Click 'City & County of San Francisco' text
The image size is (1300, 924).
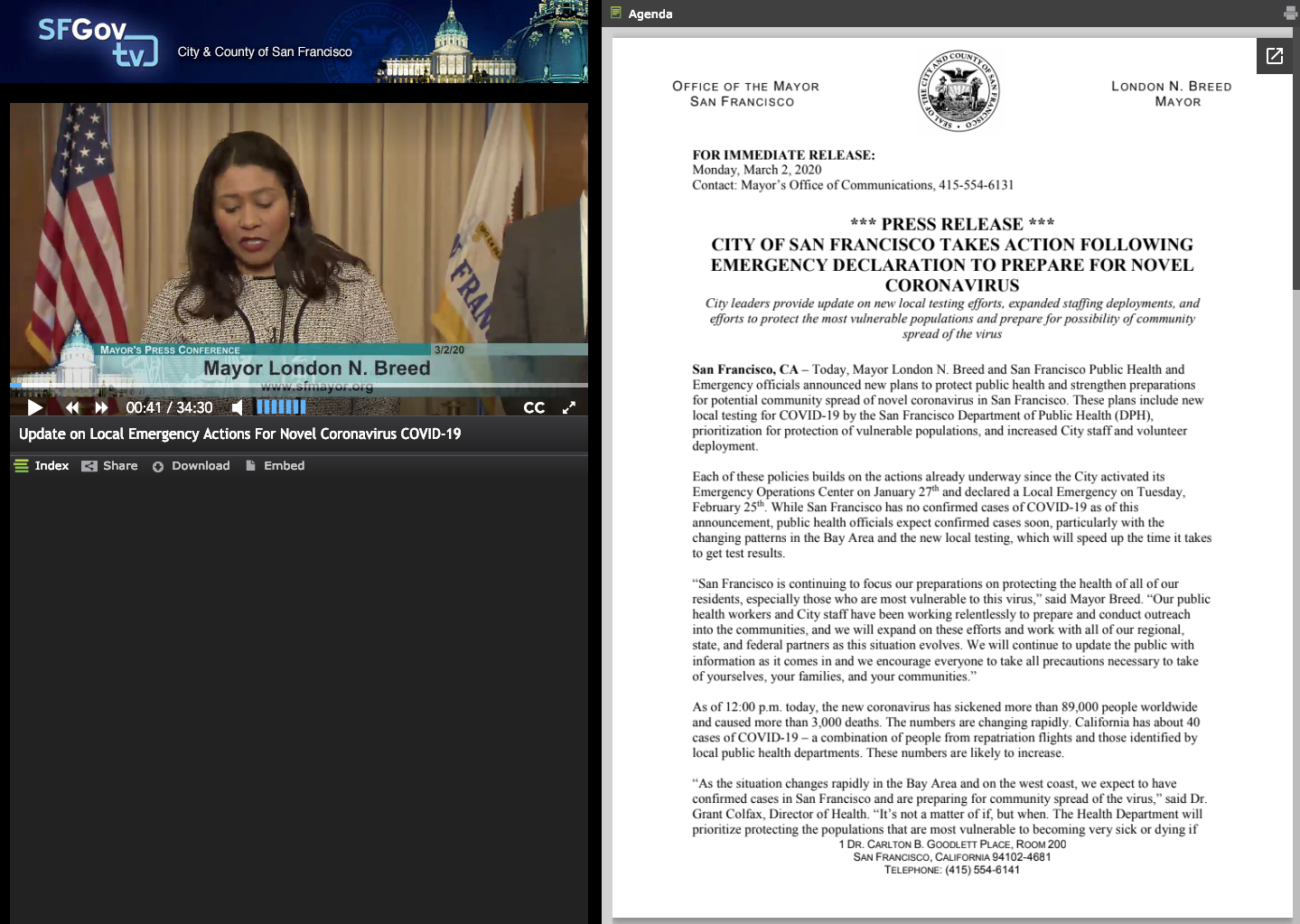pyautogui.click(x=265, y=51)
